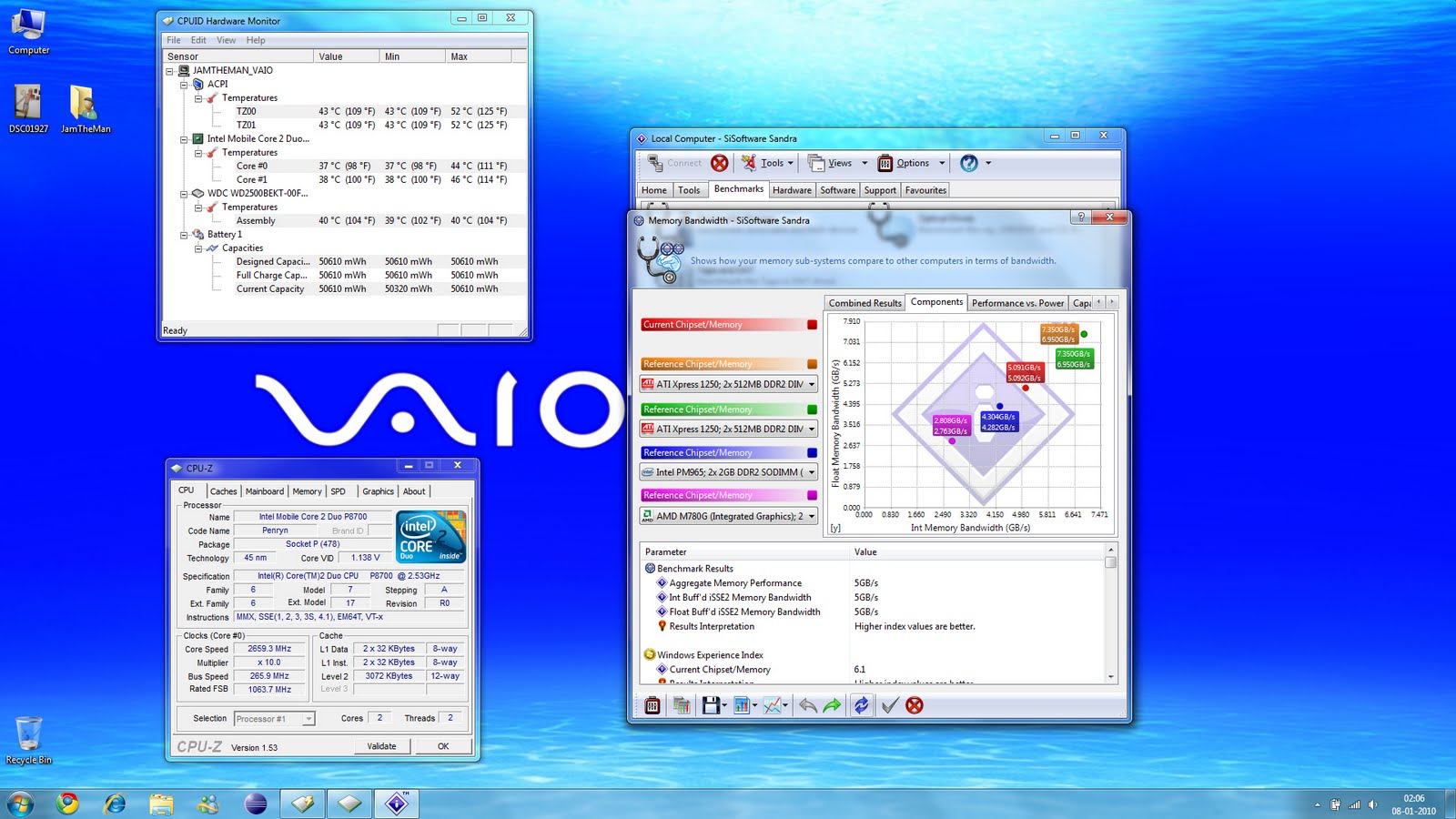This screenshot has height=819, width=1456.
Task: Switch to the Hardware tab in Sandra
Action: pyautogui.click(x=792, y=190)
